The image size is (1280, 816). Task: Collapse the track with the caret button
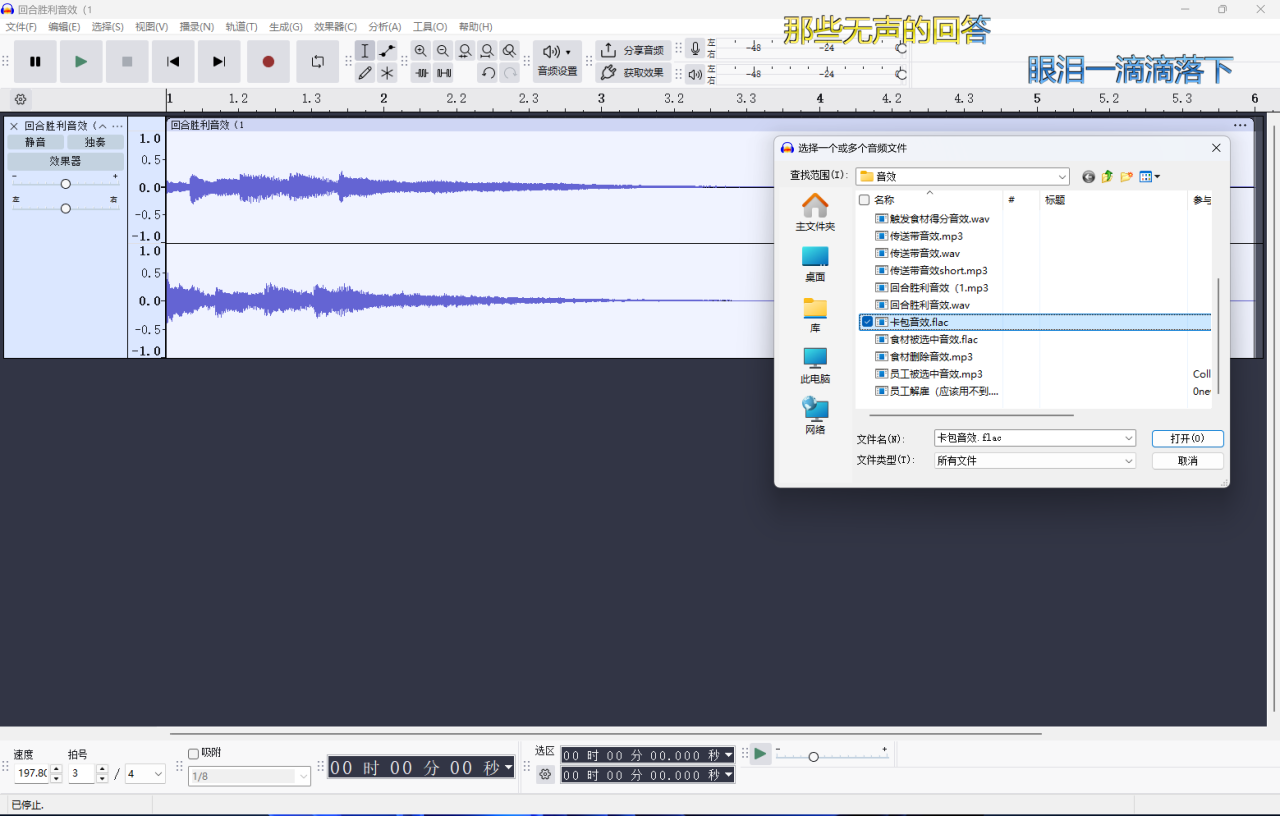click(x=101, y=126)
